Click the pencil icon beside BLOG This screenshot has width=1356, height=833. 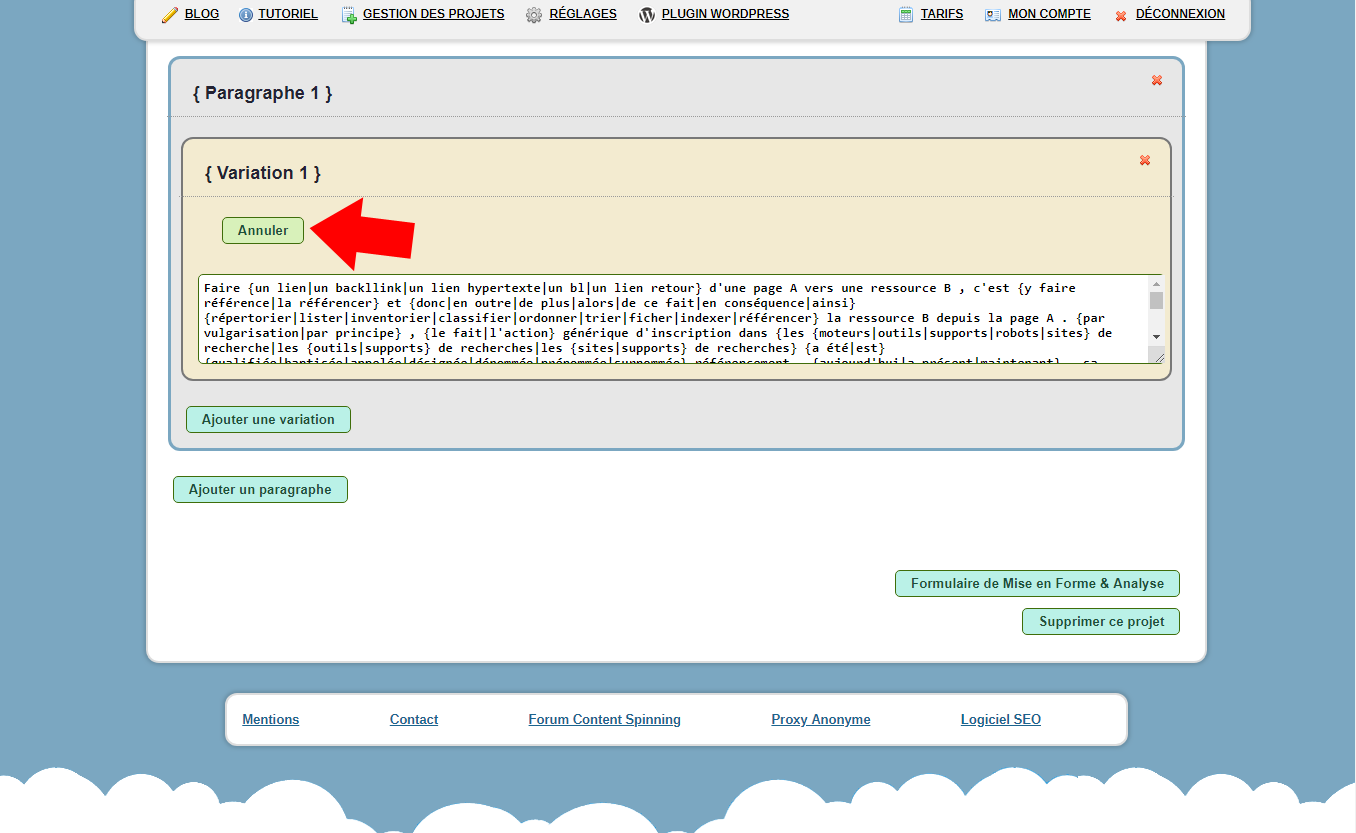coord(170,15)
